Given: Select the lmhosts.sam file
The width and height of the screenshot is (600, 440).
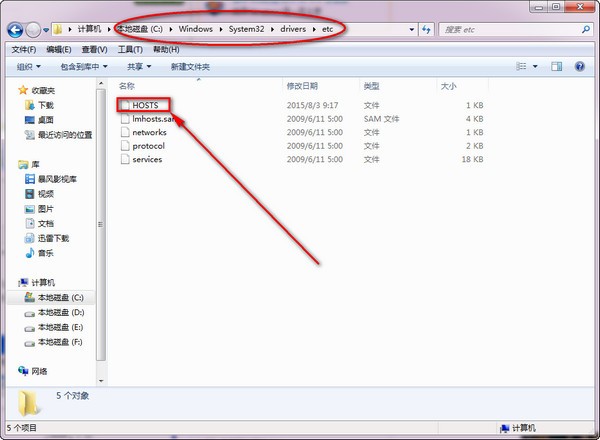Looking at the screenshot, I should click(153, 119).
